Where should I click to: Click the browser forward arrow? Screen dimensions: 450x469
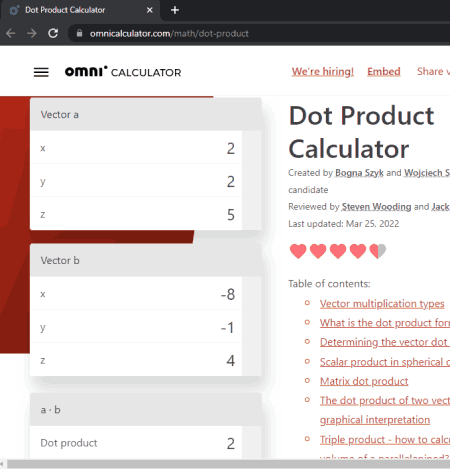32,33
